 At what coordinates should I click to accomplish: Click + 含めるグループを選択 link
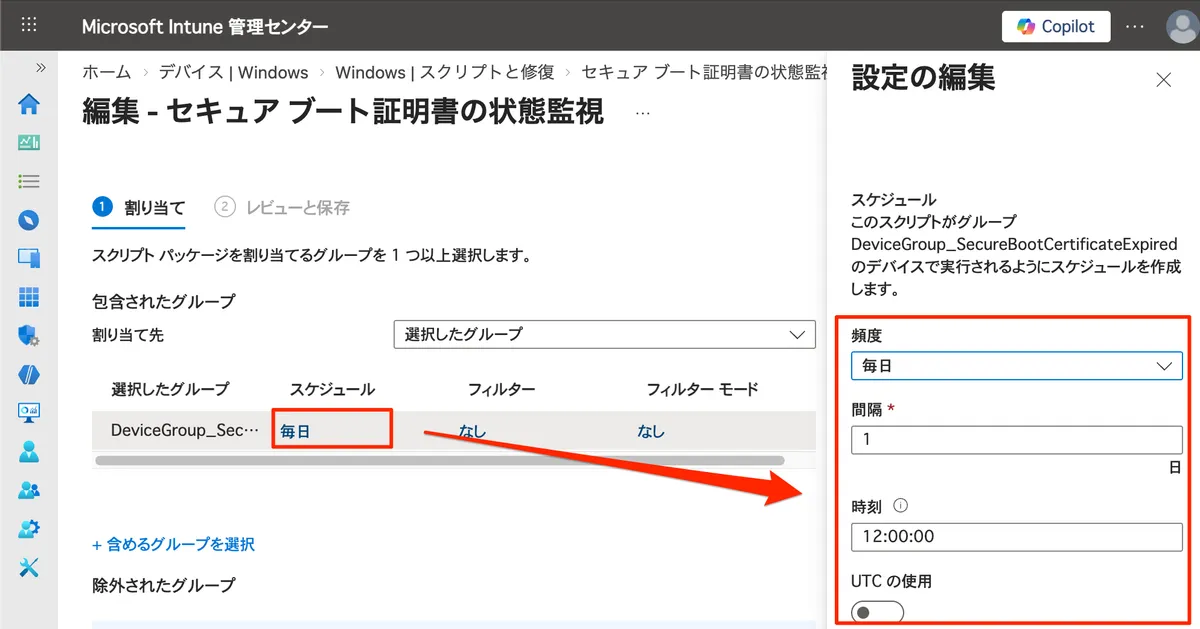(173, 544)
